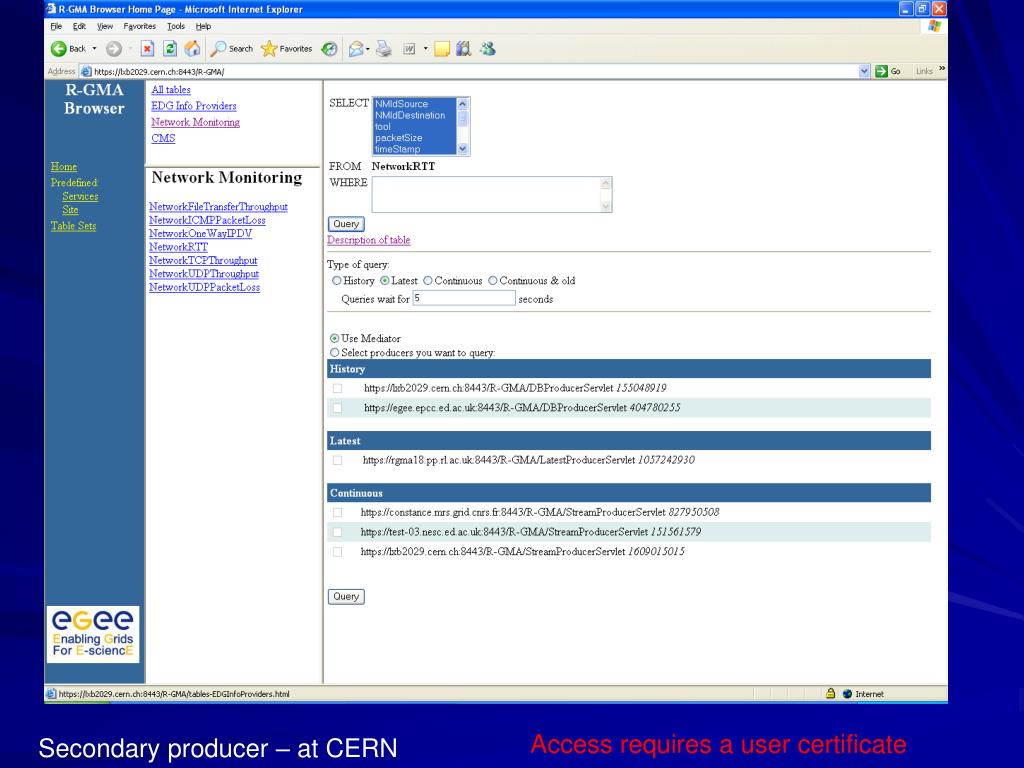Viewport: 1024px width, 768px height.
Task: Click the bottom Query button
Action: [x=346, y=596]
